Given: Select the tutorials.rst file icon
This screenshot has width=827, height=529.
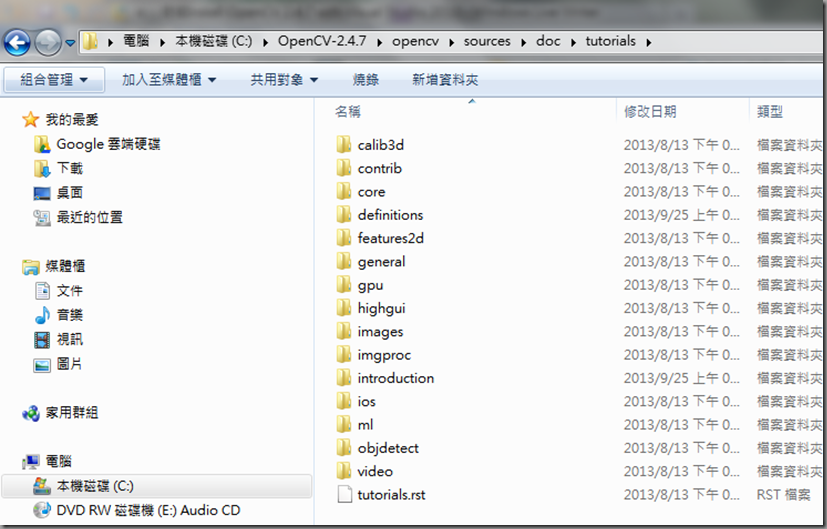Looking at the screenshot, I should pyautogui.click(x=344, y=495).
